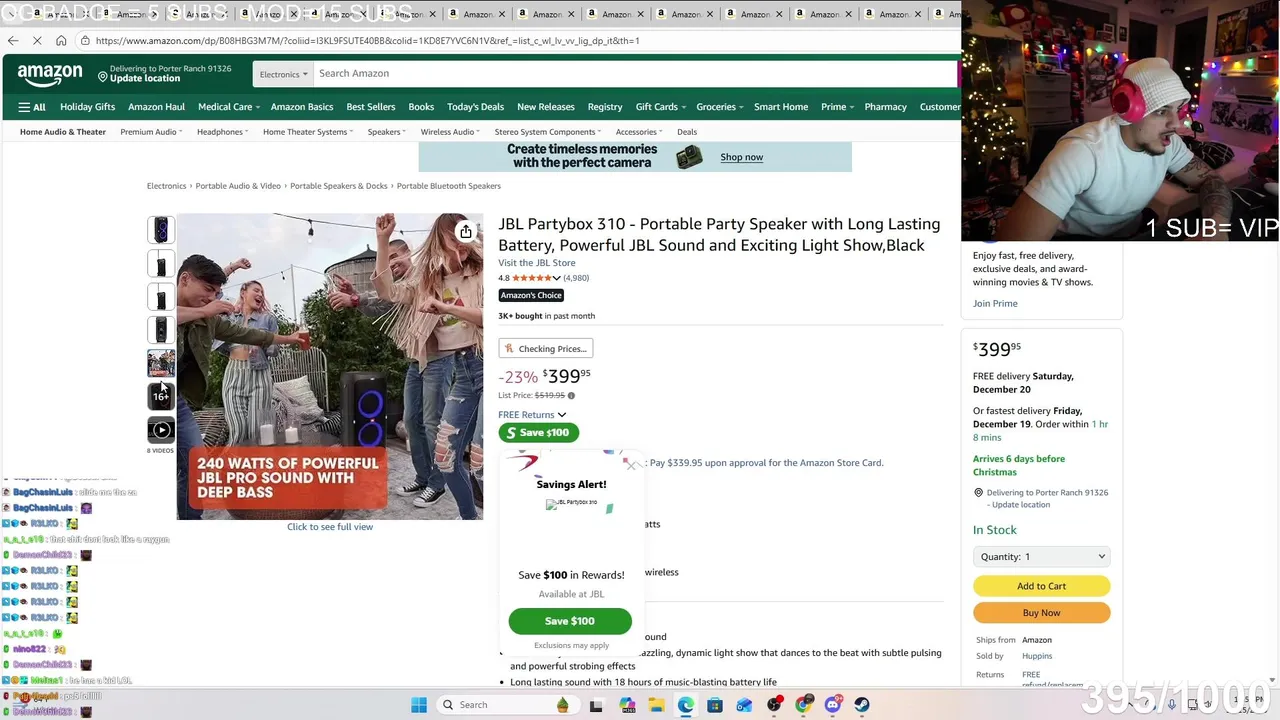Open Smart Home nav item
The image size is (1280, 720).
[x=781, y=107]
